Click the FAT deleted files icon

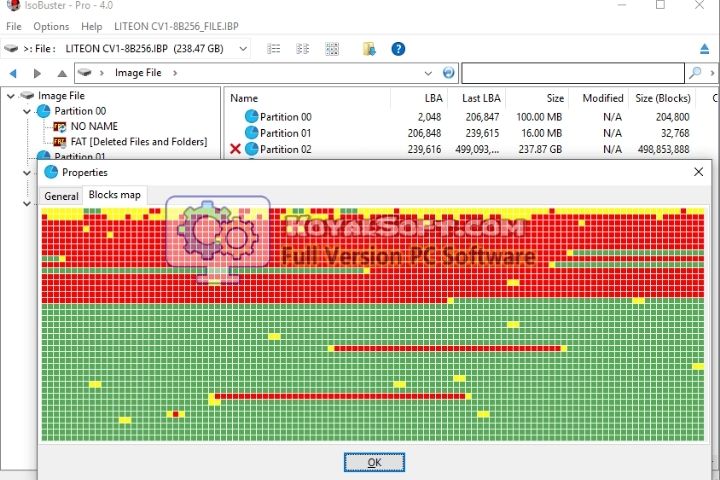60,142
